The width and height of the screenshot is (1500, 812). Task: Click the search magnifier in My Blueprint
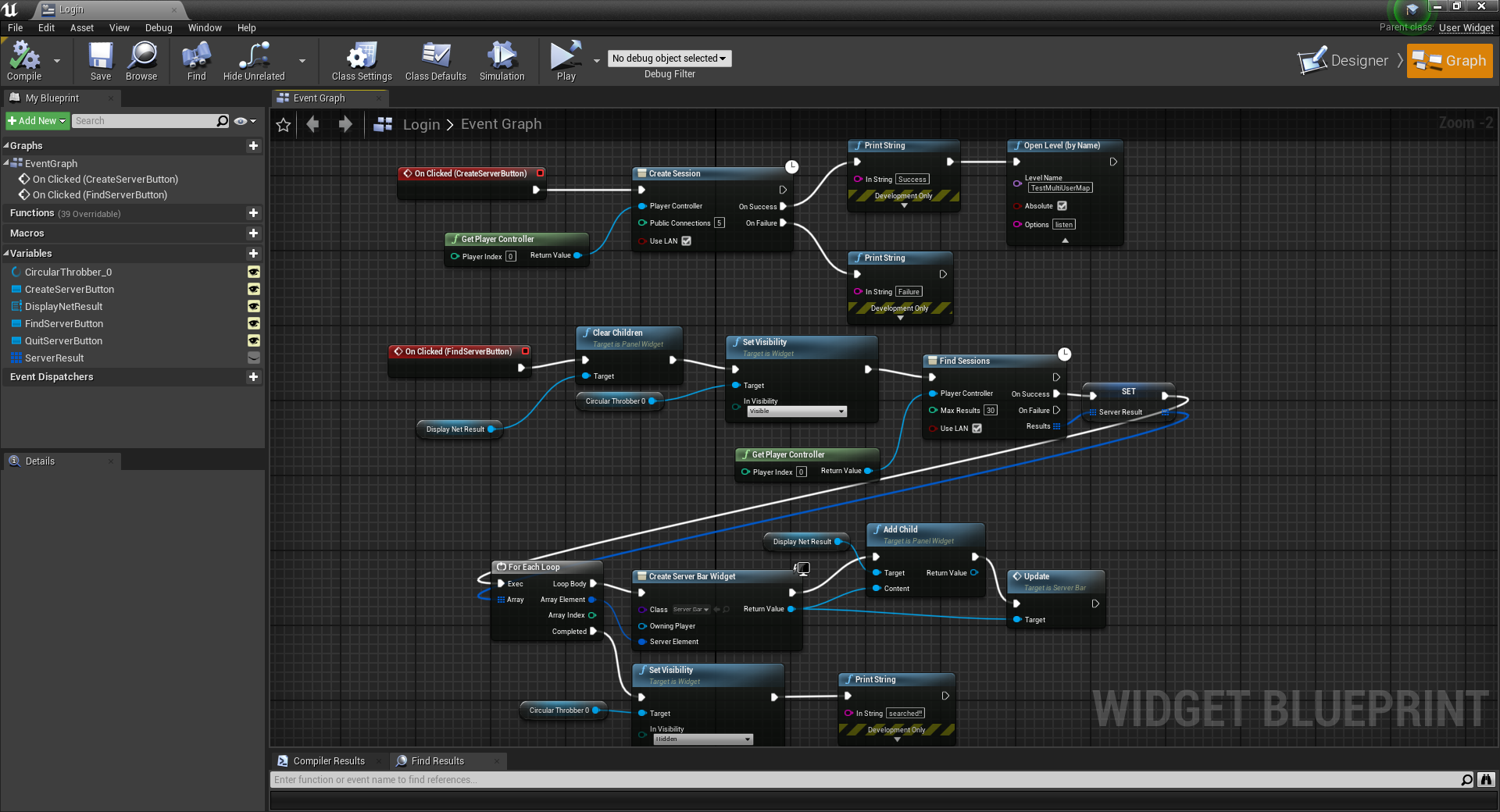(x=223, y=121)
